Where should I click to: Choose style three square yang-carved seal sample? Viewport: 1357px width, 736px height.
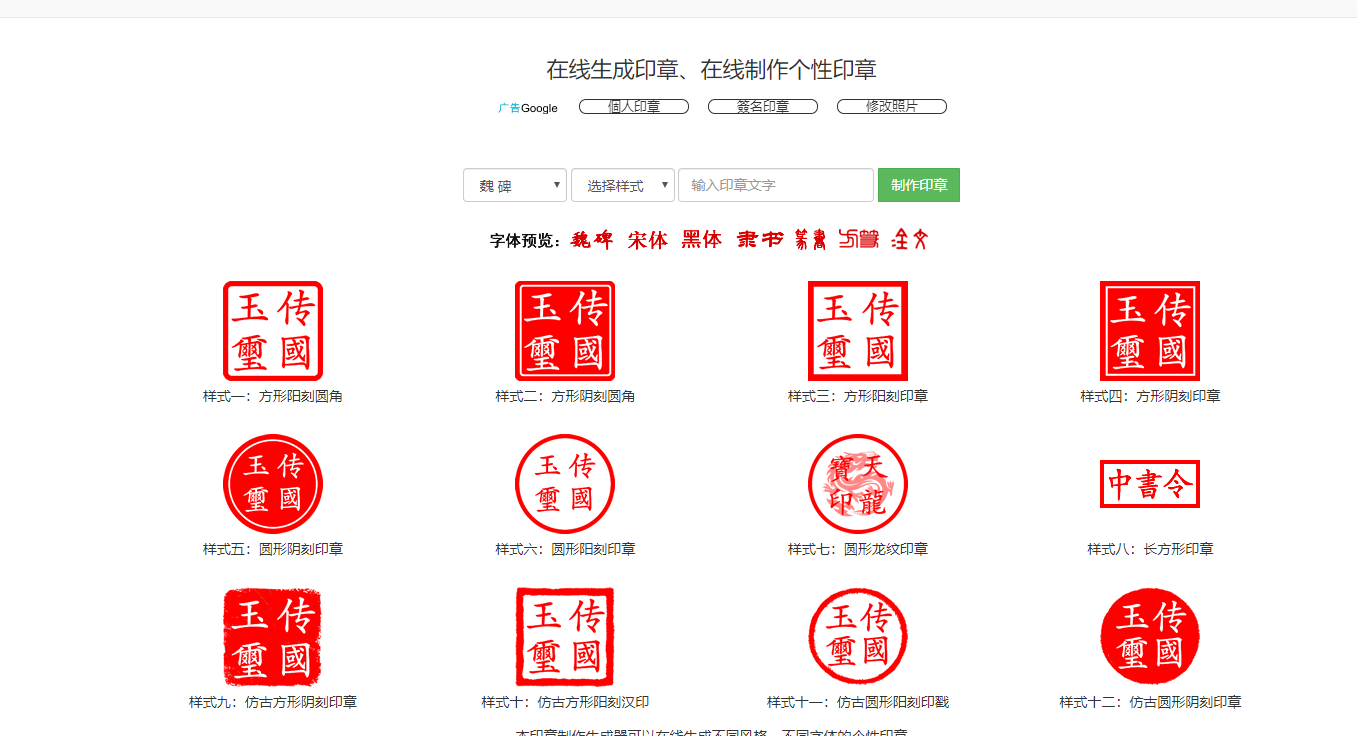(857, 331)
